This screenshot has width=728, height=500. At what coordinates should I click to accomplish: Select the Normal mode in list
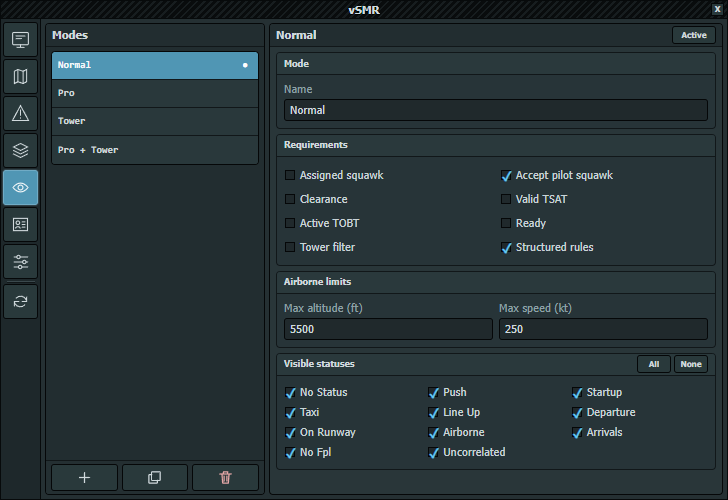click(155, 65)
